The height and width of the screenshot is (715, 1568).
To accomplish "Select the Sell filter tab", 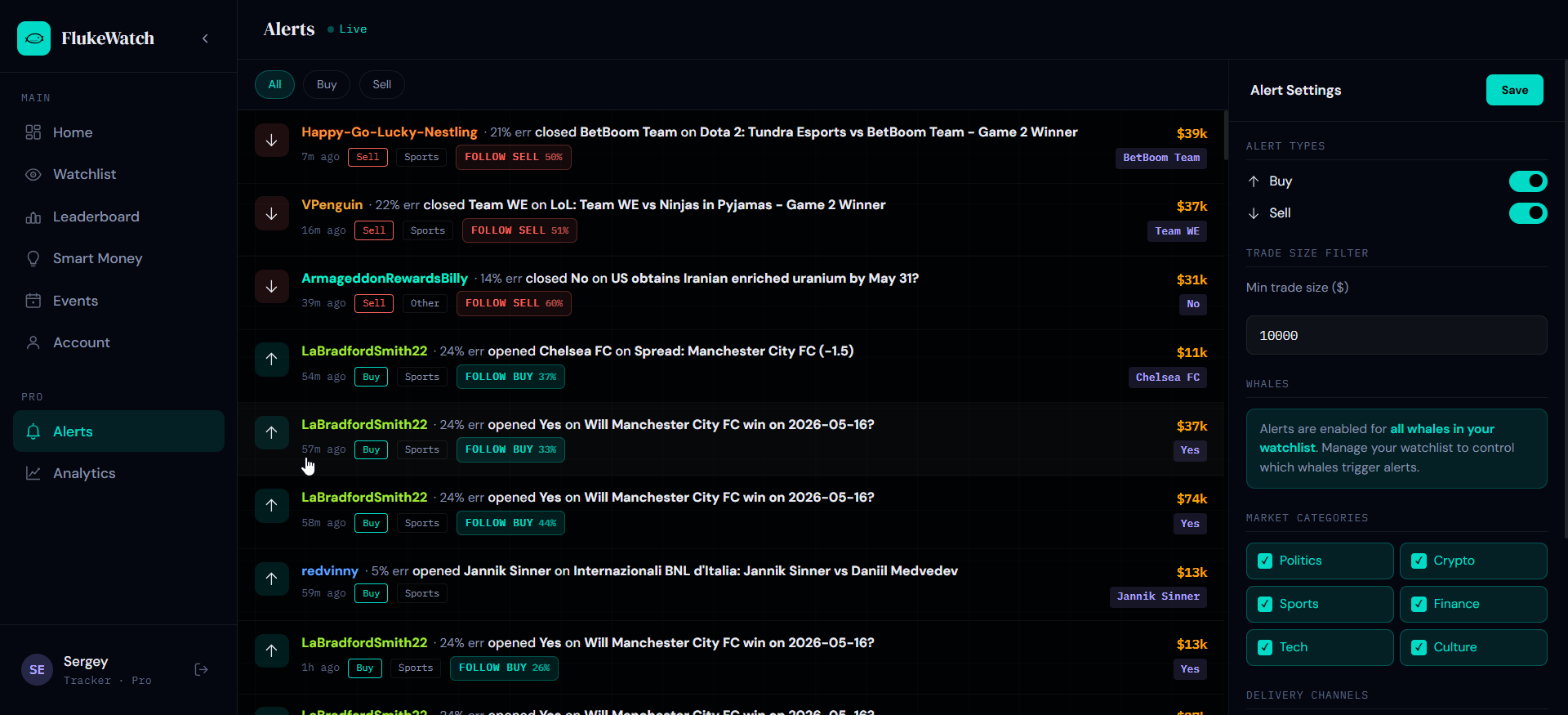I will point(382,84).
